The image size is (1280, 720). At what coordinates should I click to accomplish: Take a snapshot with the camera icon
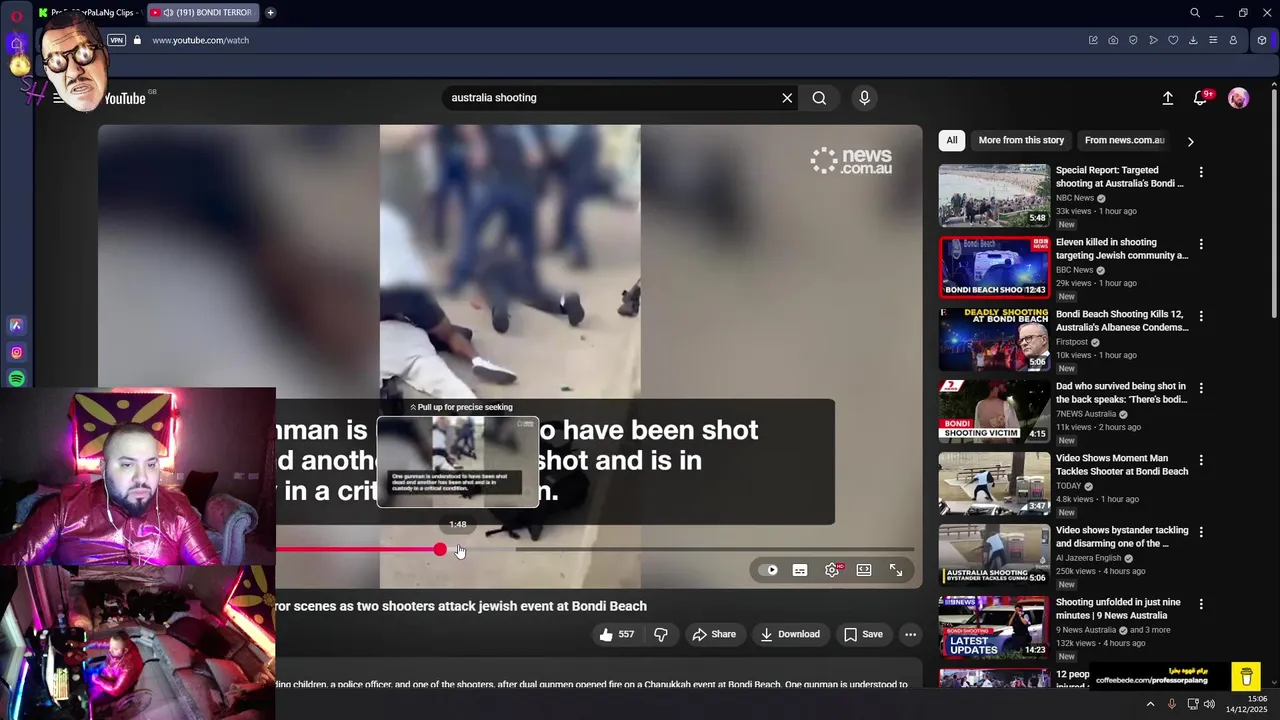tap(1113, 40)
